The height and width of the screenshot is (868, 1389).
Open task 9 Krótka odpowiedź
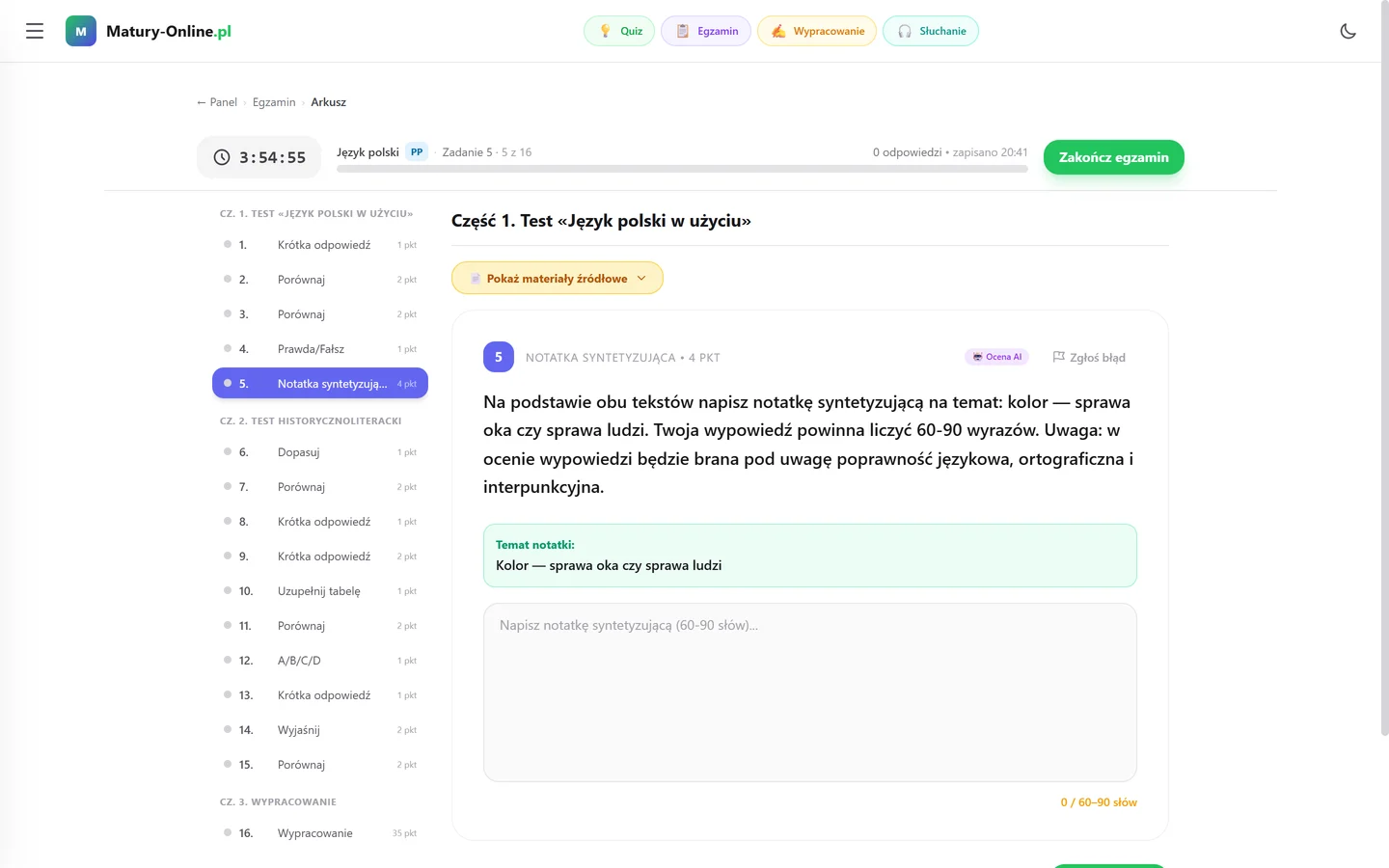(x=320, y=556)
